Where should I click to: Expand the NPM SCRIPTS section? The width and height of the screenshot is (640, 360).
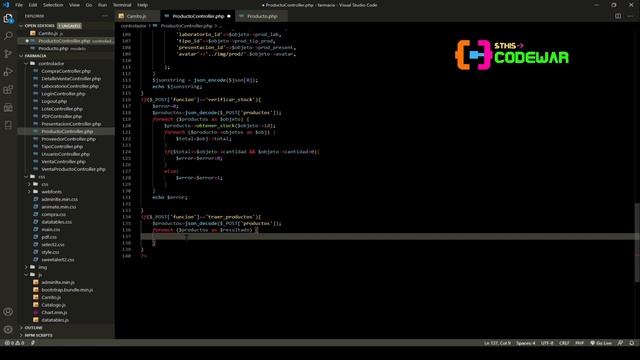[x=38, y=336]
